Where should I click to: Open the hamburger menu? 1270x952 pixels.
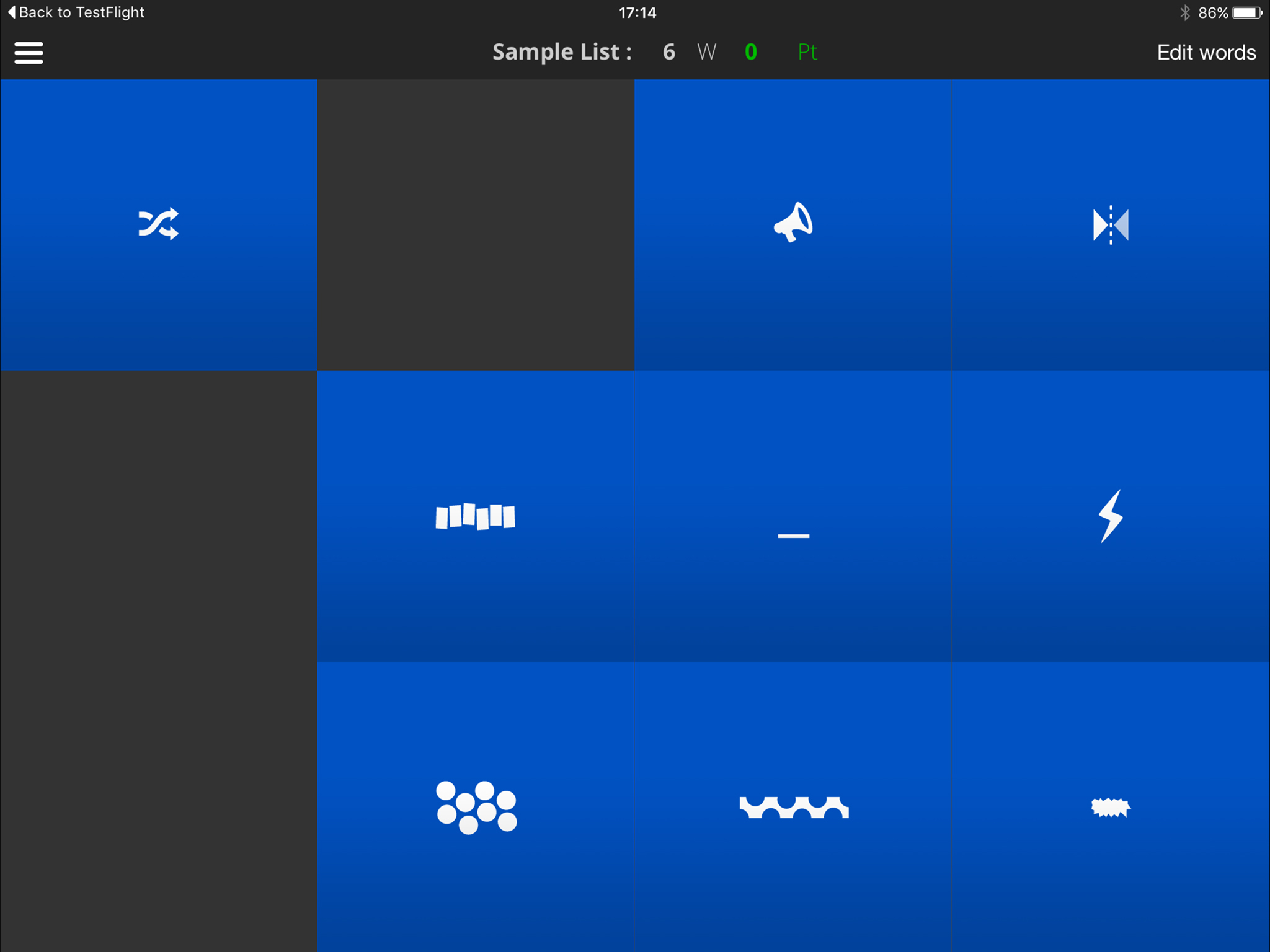(x=29, y=53)
